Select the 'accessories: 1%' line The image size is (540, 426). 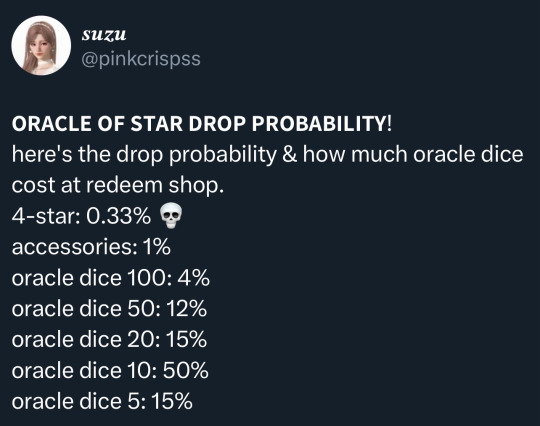[x=91, y=247]
